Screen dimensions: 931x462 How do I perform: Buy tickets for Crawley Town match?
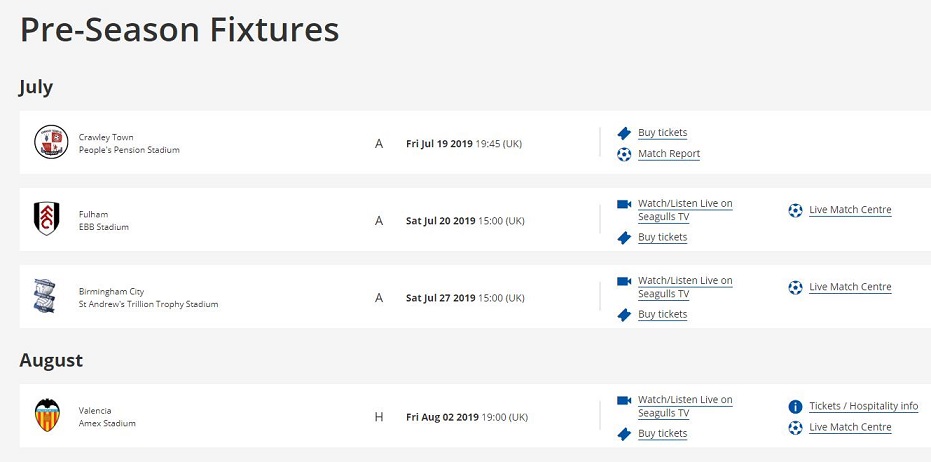pos(663,132)
